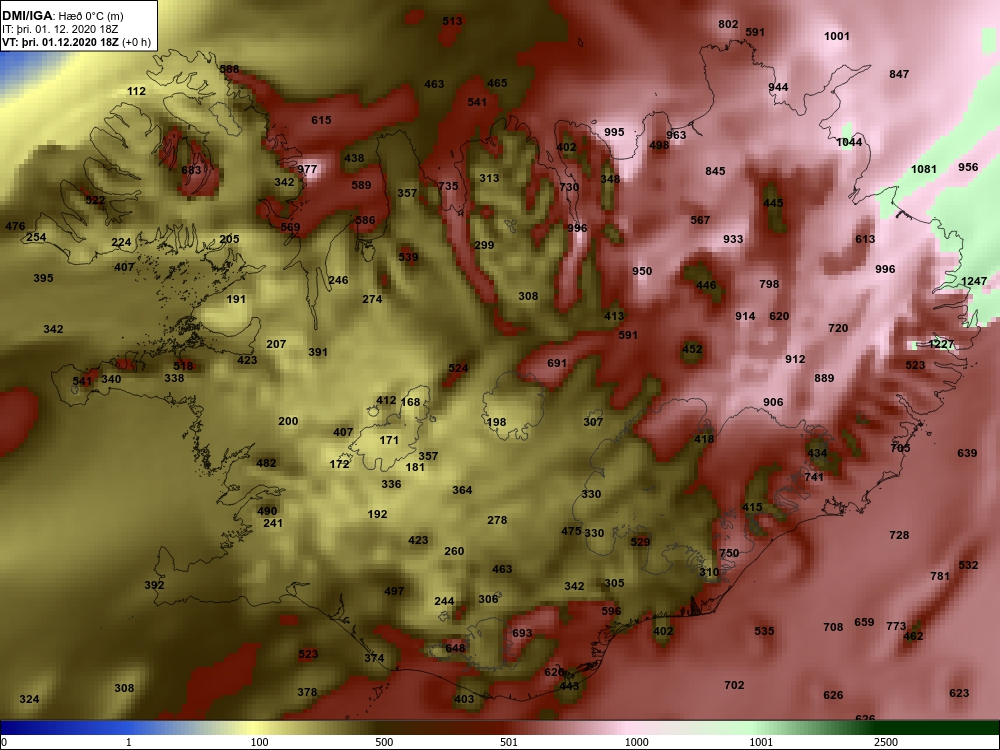Click the DMI/IGA Hæð 0°C title text

(x=63, y=16)
